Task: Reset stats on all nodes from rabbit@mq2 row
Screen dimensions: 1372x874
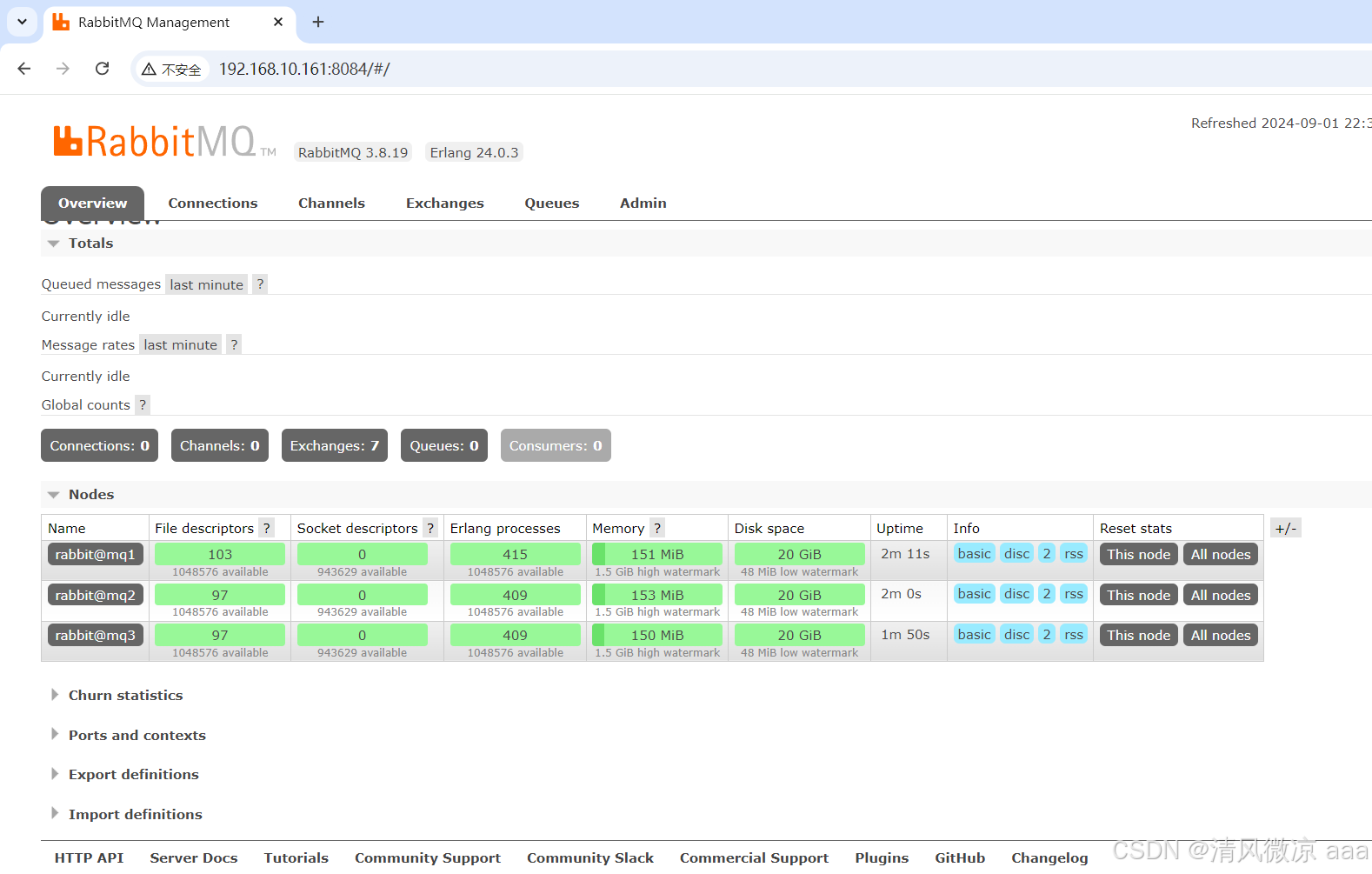Action: point(1221,595)
